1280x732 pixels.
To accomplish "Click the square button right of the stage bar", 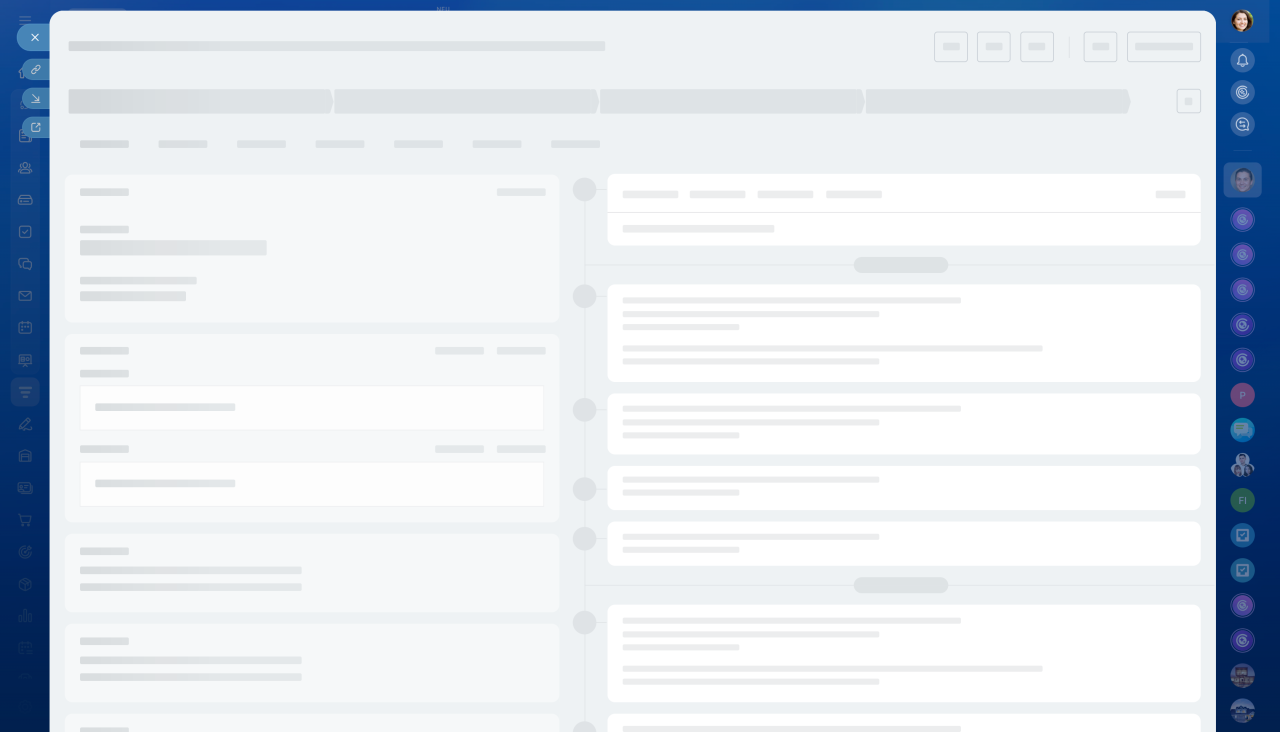I will 1188,101.
